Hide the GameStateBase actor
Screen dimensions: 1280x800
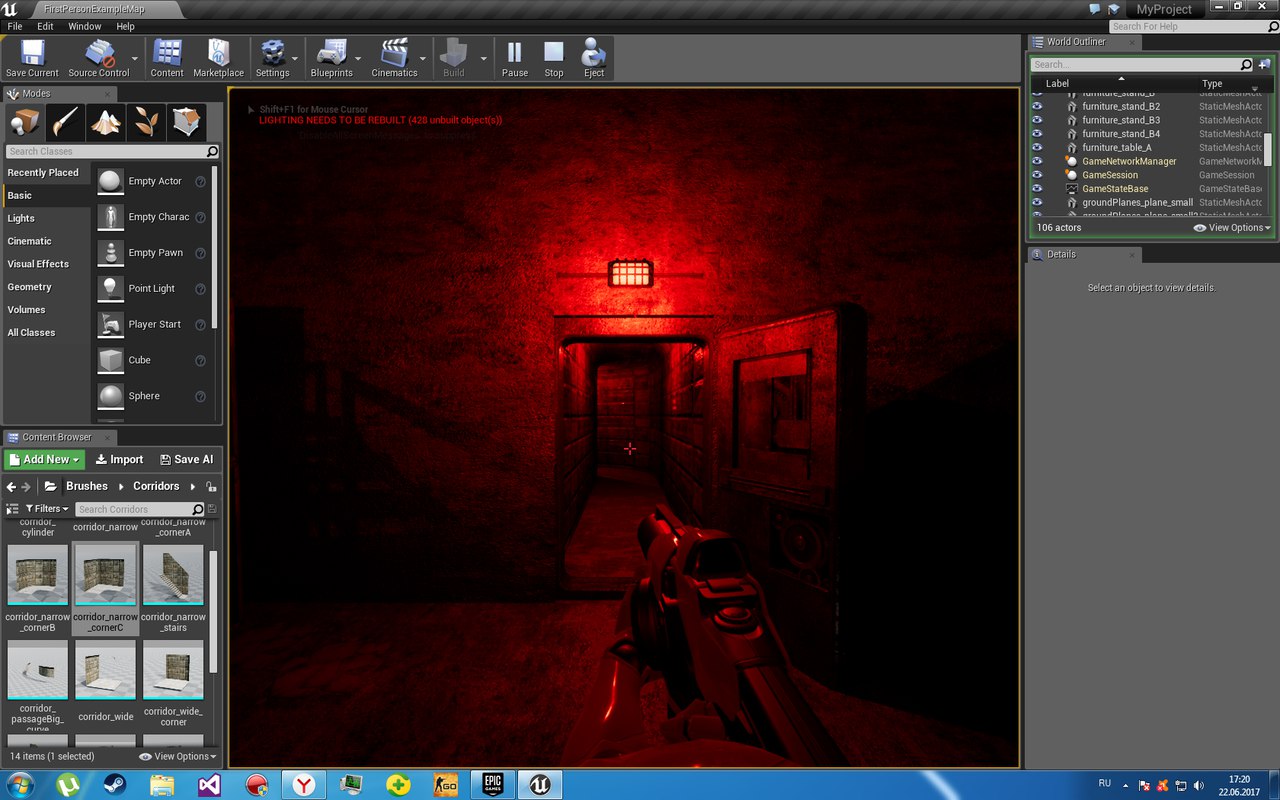click(x=1037, y=188)
